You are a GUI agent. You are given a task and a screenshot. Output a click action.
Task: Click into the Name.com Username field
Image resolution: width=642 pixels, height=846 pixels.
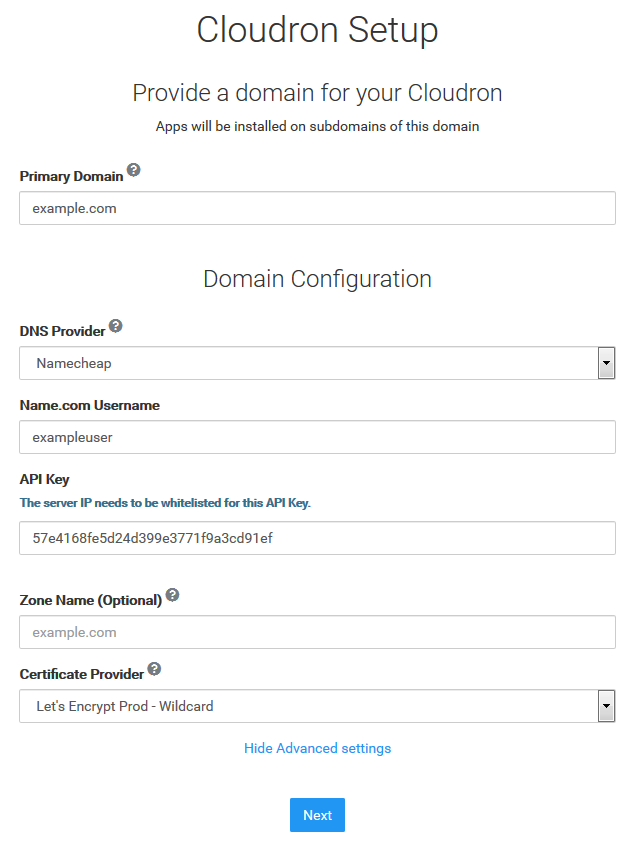317,437
